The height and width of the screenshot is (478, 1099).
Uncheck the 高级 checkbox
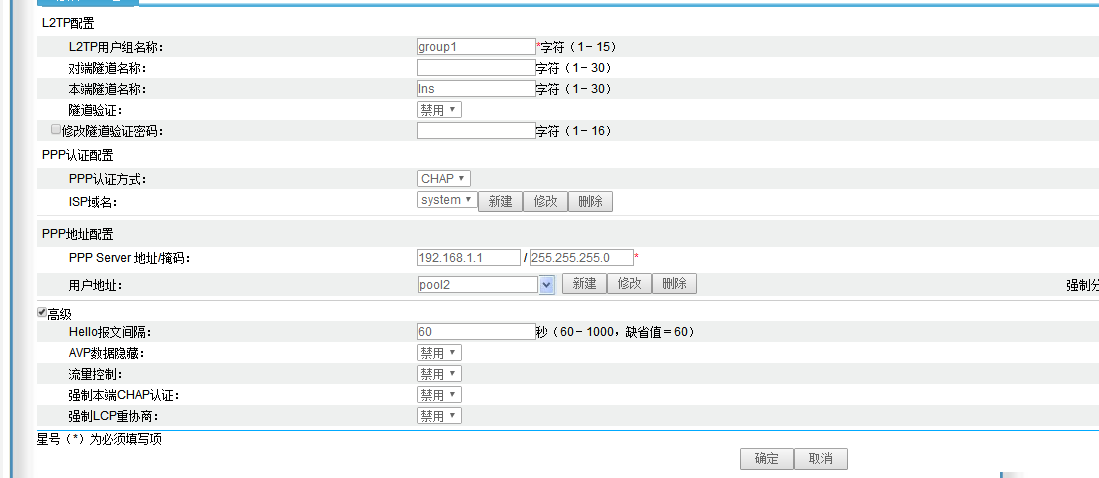(x=42, y=313)
